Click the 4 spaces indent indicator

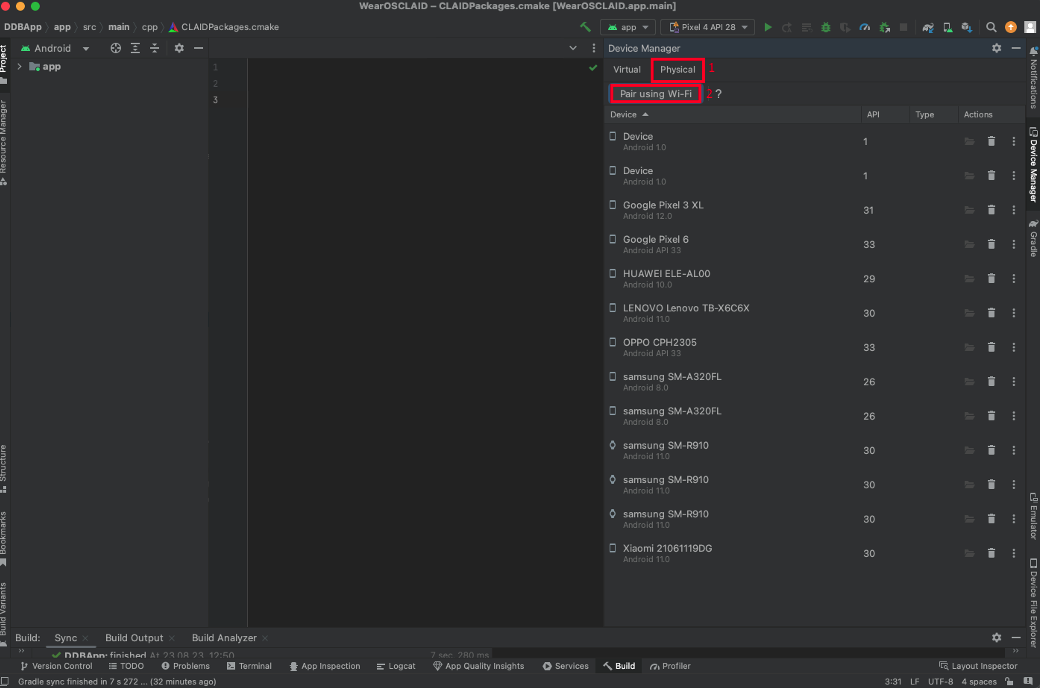tap(979, 681)
